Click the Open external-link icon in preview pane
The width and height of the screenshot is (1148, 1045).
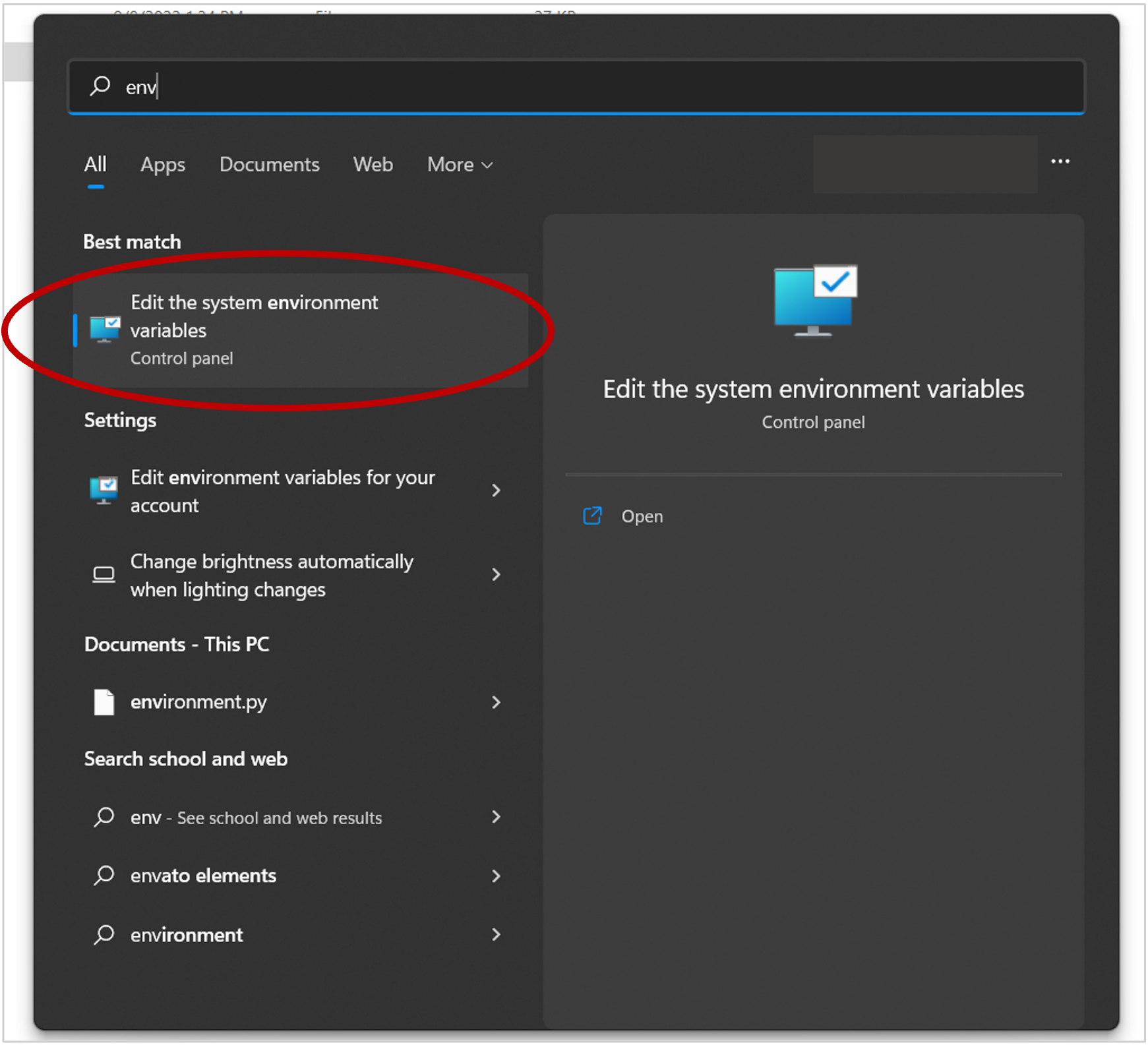pyautogui.click(x=592, y=516)
